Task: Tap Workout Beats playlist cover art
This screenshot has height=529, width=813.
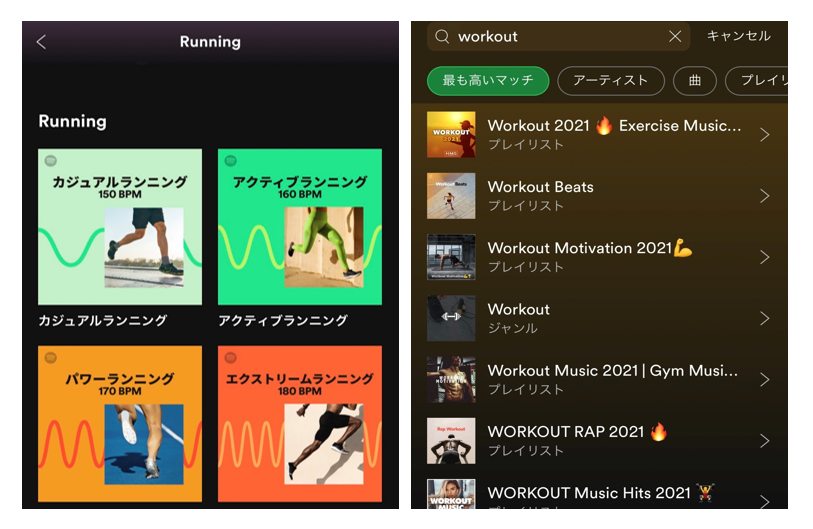Action: click(451, 196)
